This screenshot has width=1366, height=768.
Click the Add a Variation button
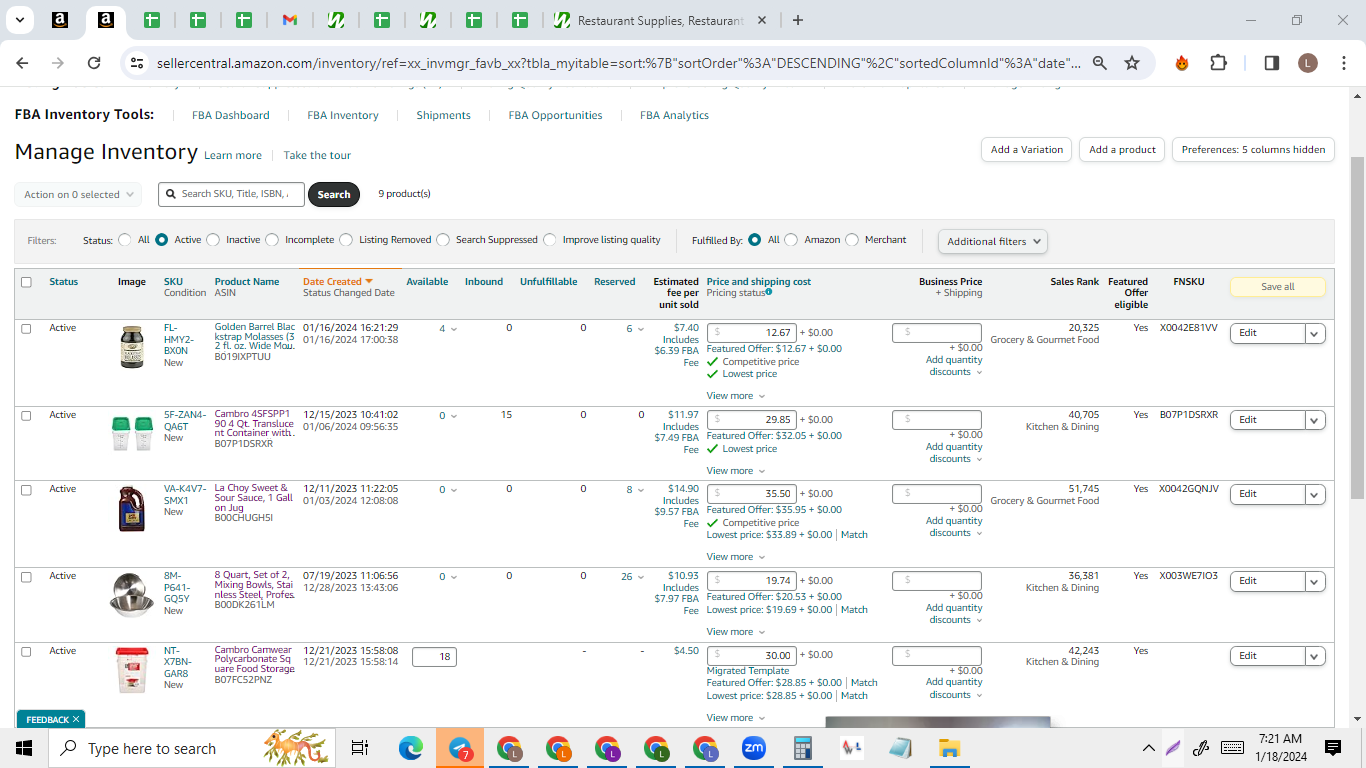[1027, 150]
